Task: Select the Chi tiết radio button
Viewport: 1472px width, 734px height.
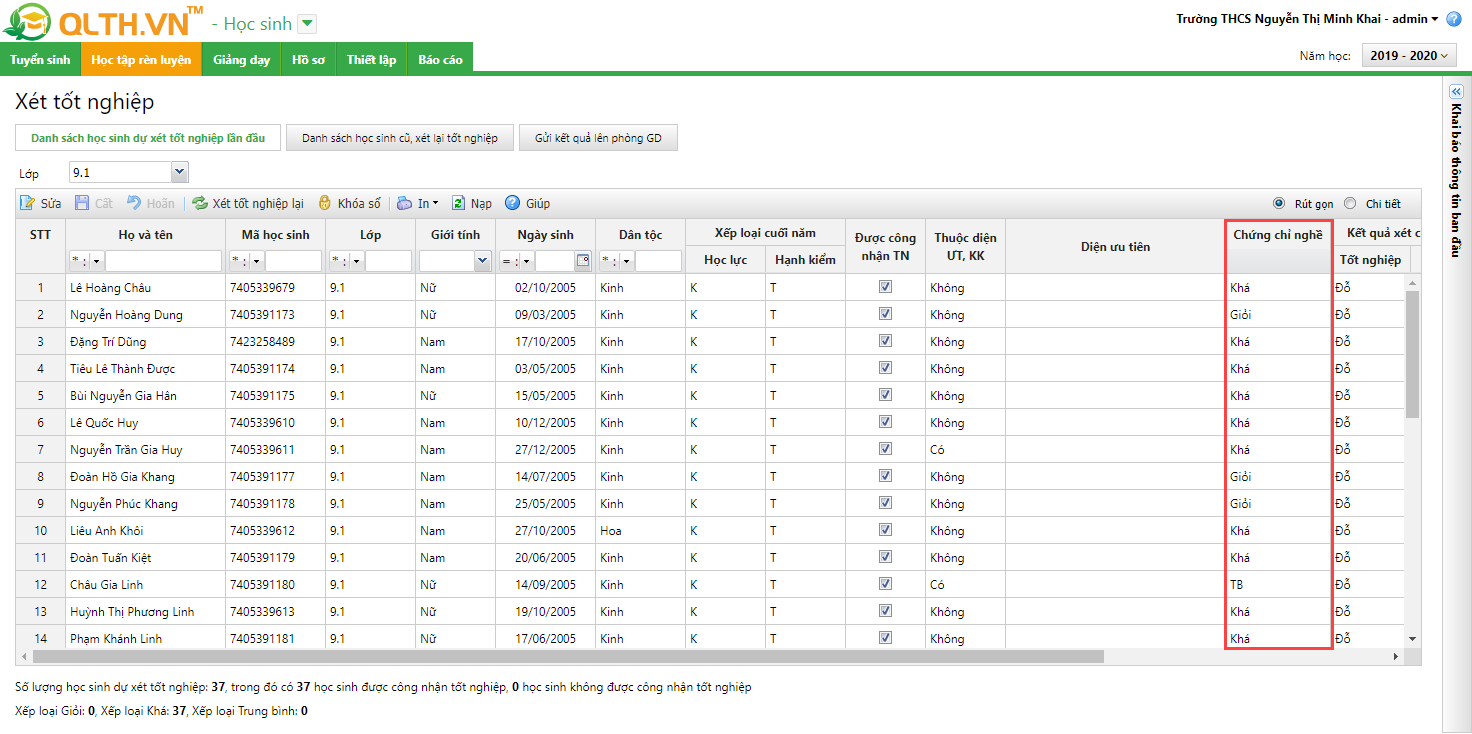Action: (1350, 203)
